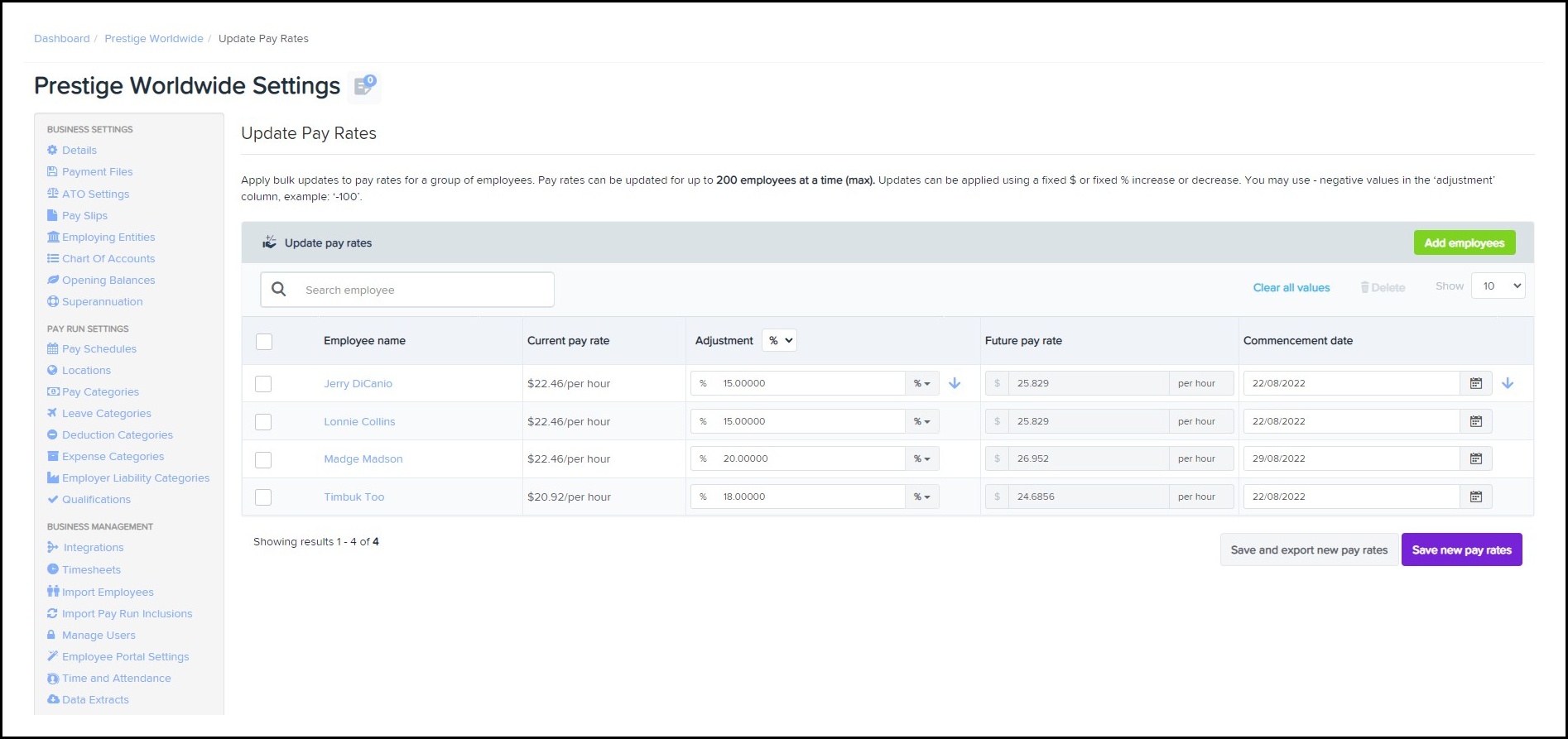Expand the Show results count dropdown
Viewport: 1568px width, 739px height.
tap(1498, 286)
